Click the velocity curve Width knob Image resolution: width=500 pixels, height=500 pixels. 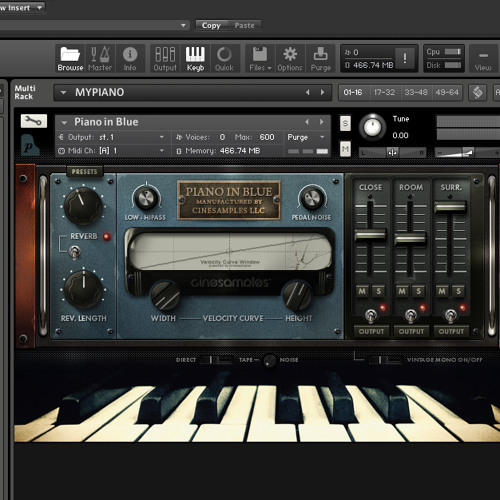(x=166, y=296)
